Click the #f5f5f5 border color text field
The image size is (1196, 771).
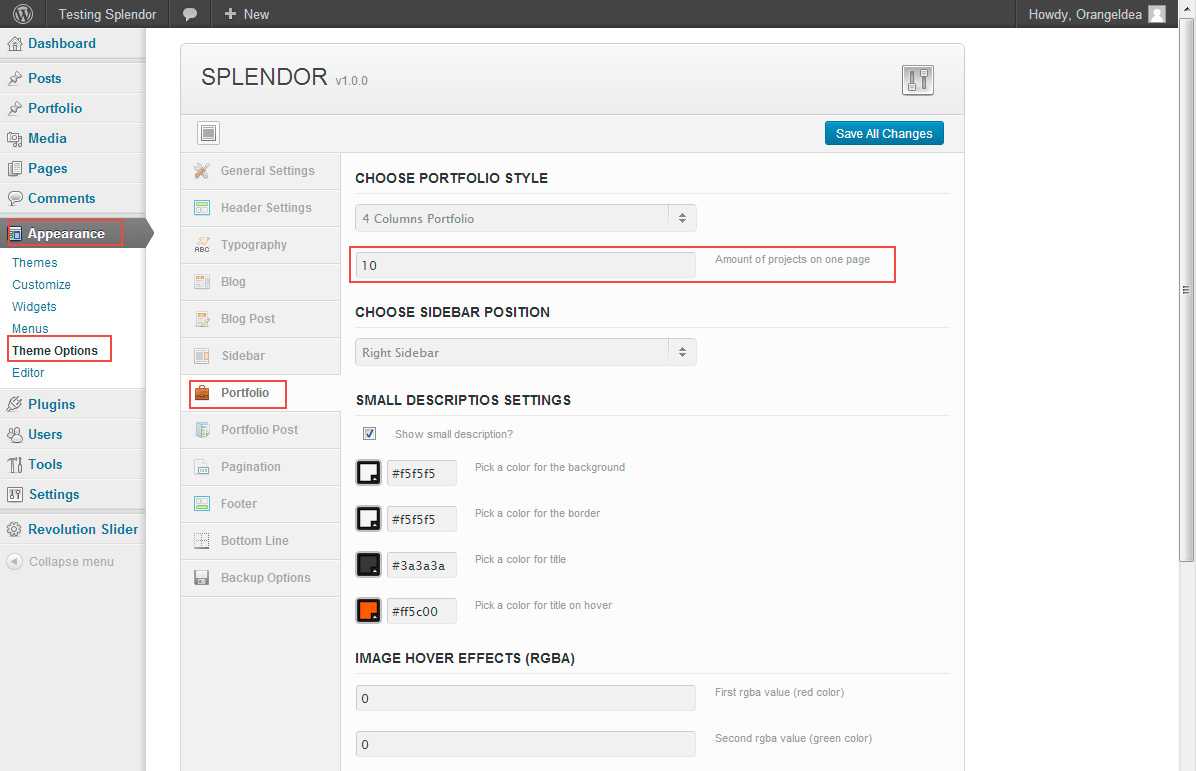click(422, 519)
